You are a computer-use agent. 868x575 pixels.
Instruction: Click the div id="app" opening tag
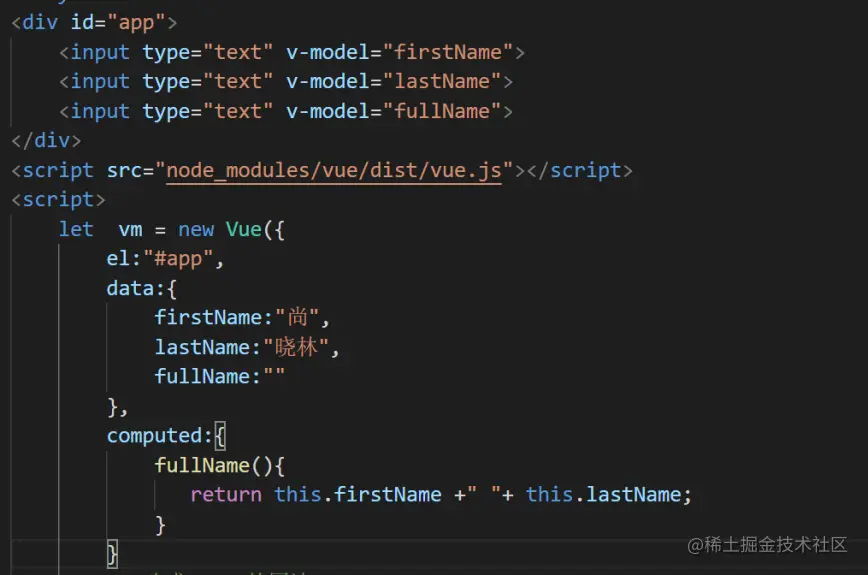pos(94,23)
